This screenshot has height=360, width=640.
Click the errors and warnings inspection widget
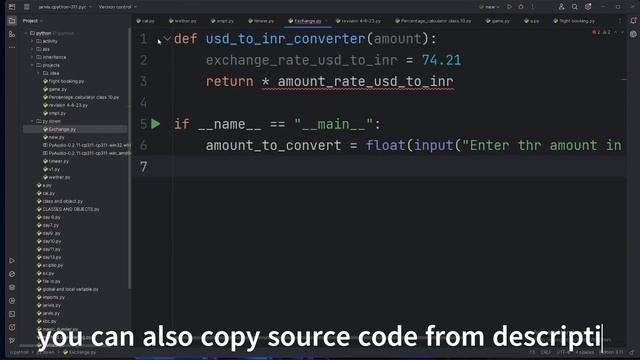tap(602, 32)
